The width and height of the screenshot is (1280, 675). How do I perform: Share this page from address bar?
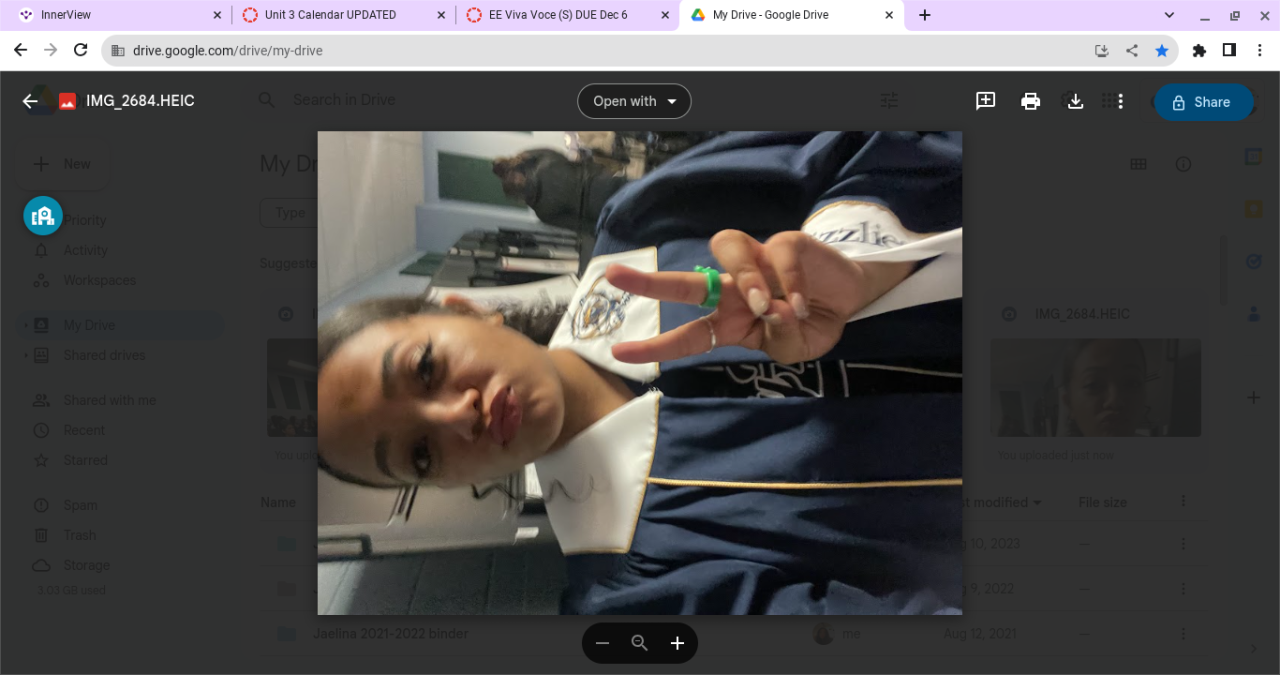[1131, 50]
